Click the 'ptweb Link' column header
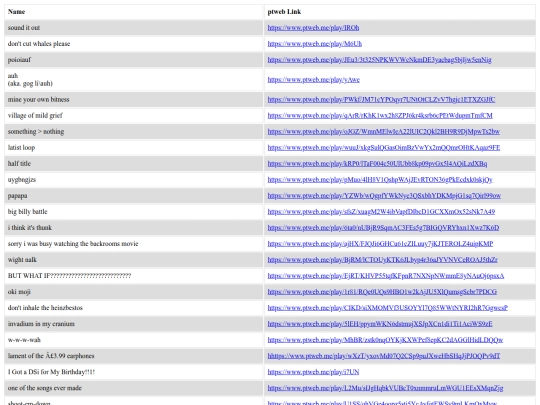This screenshot has width=540, height=405. click(400, 12)
